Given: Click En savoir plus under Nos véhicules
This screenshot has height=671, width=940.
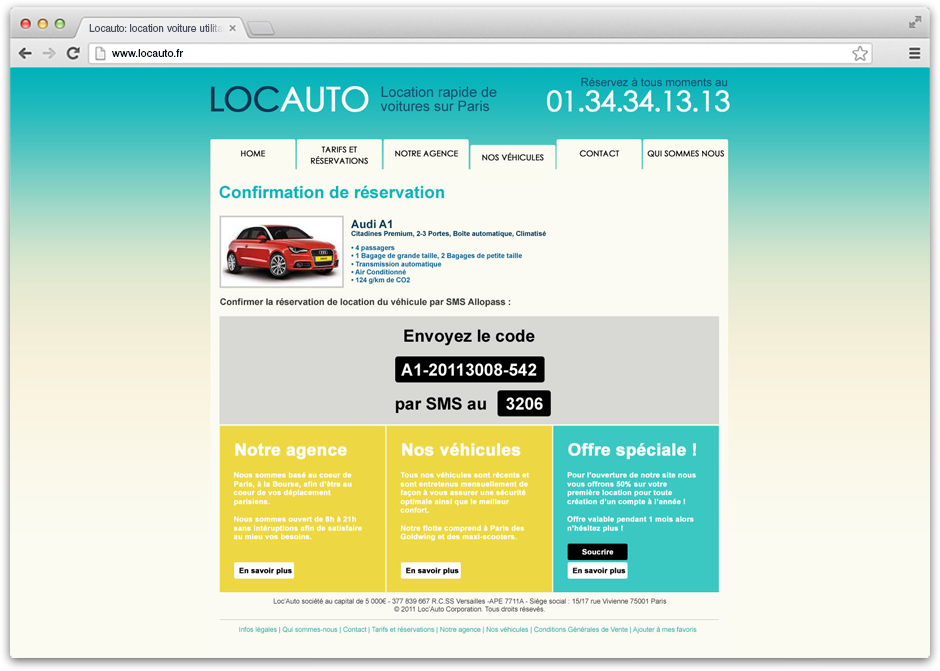Looking at the screenshot, I should pyautogui.click(x=431, y=570).
